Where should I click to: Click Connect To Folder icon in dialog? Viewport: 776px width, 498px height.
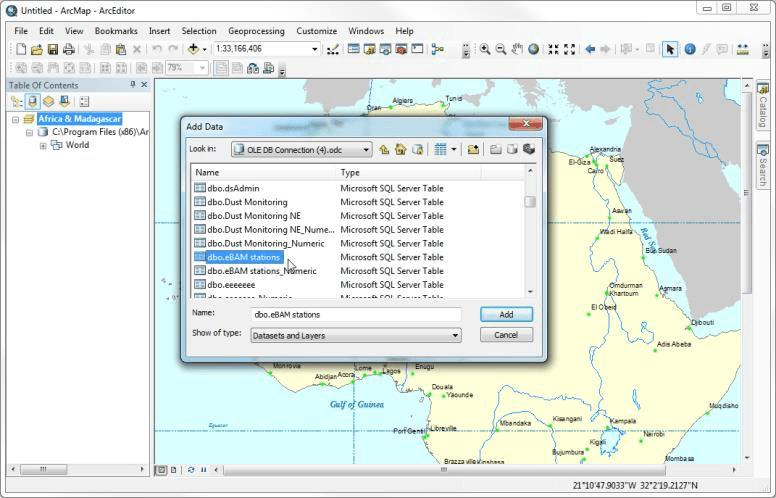473,149
